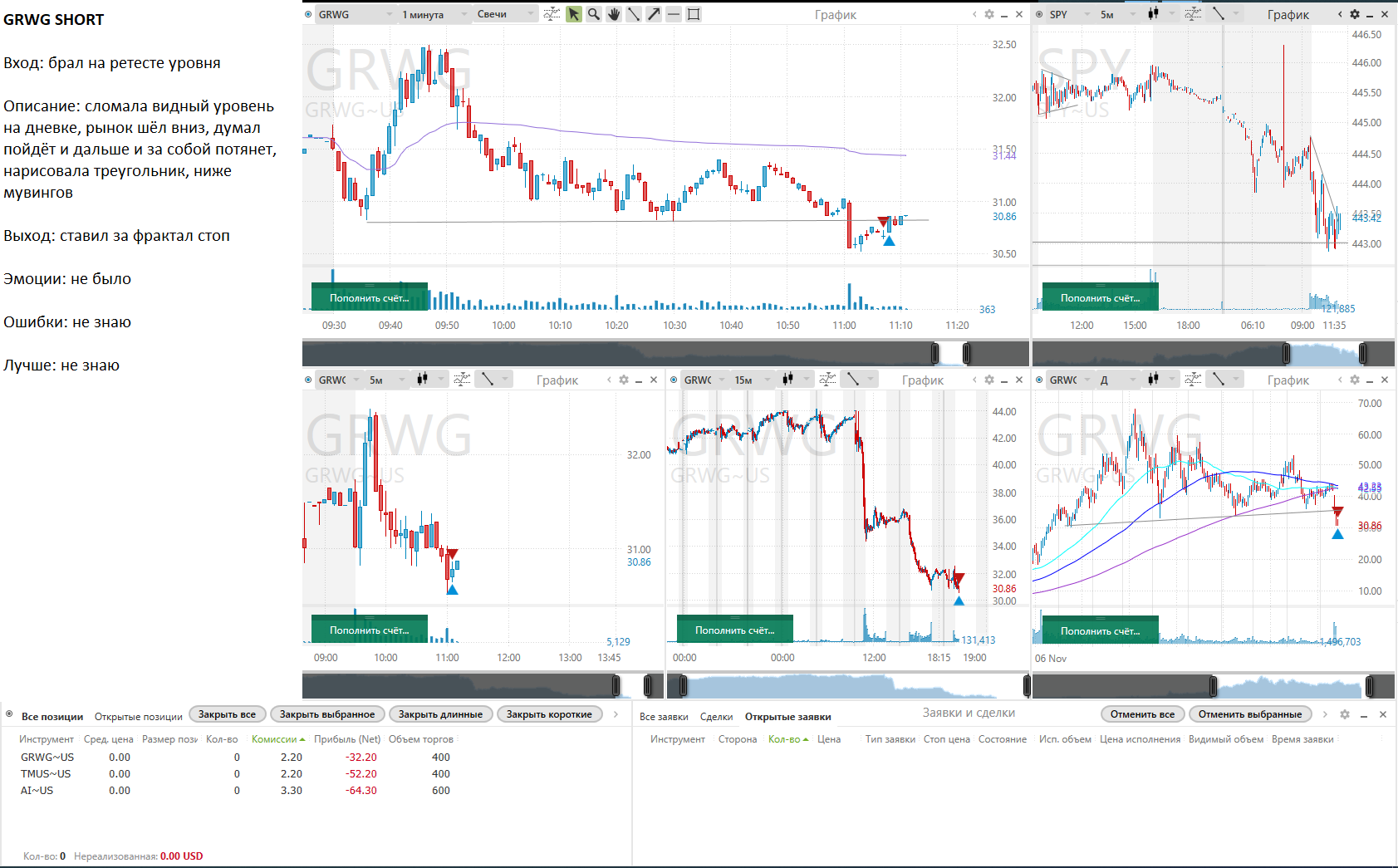Toggle link radio button of the GRWG 5м chart

click(x=308, y=380)
